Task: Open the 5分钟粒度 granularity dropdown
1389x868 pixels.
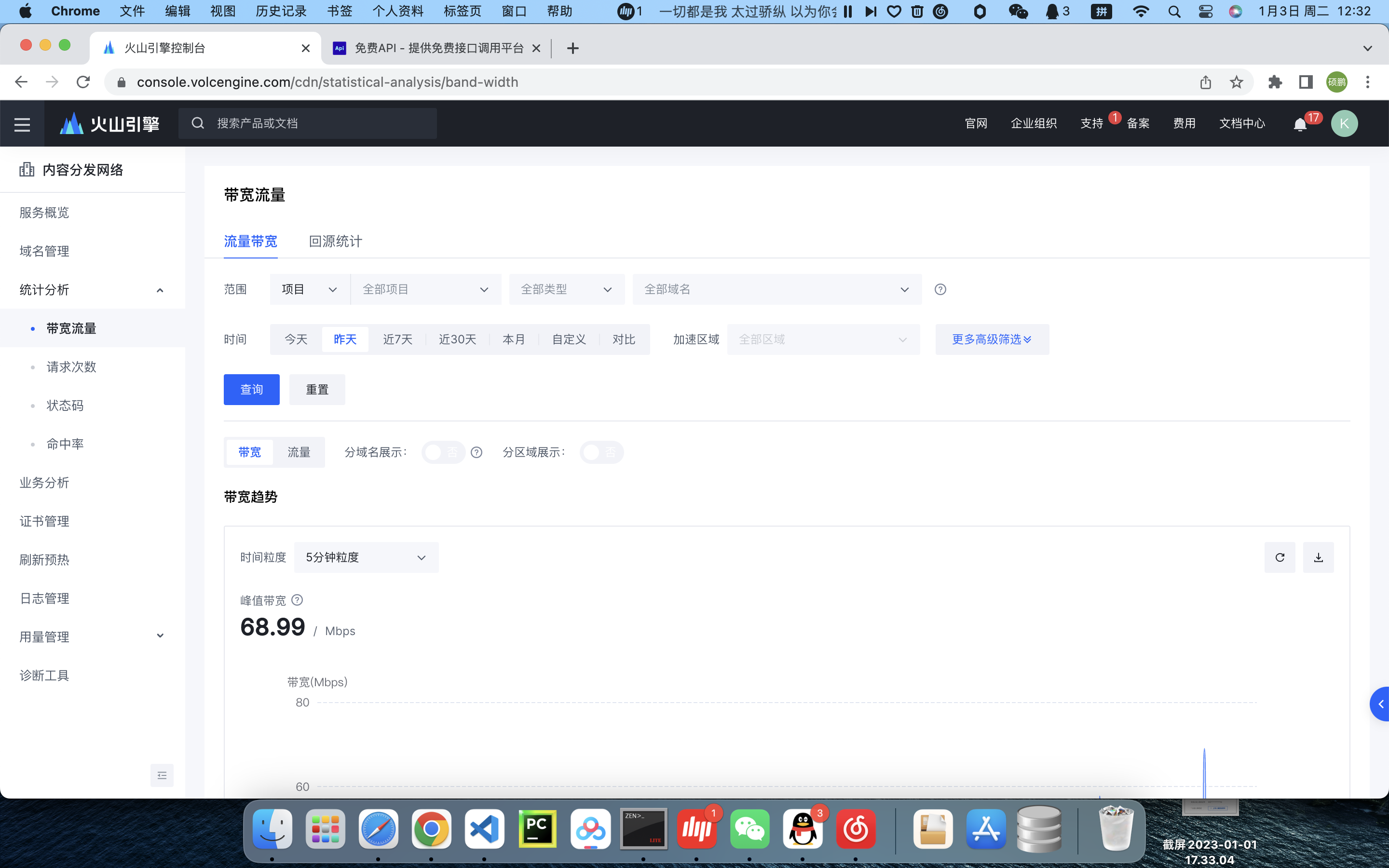Action: [x=366, y=557]
